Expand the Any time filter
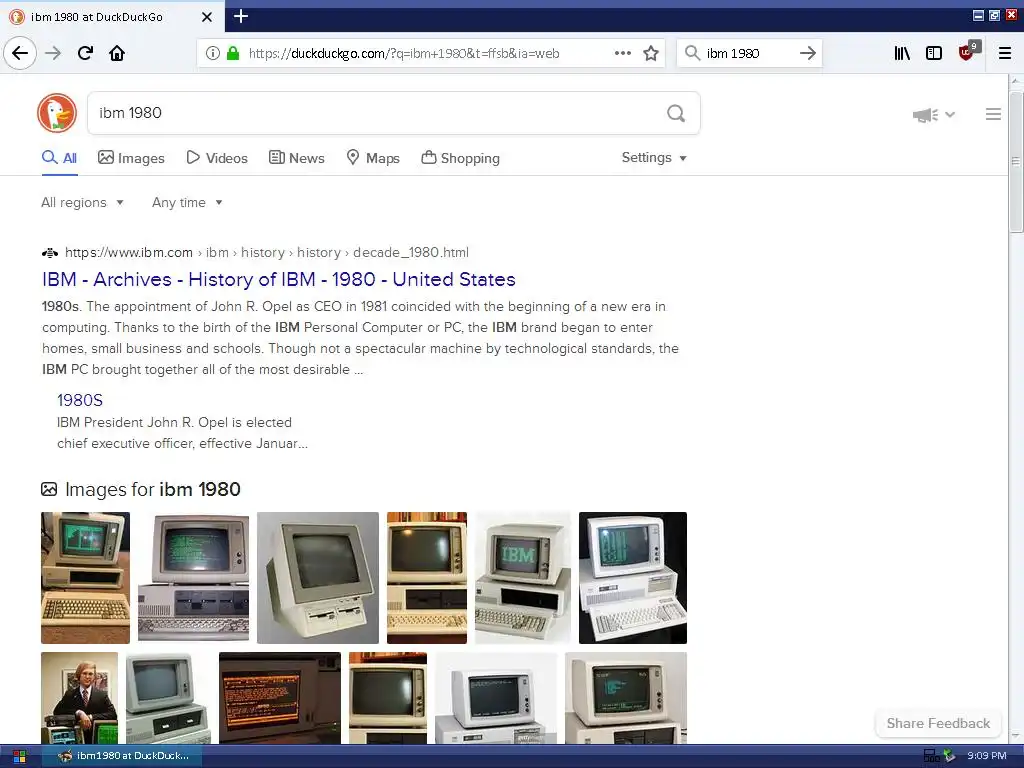The height and width of the screenshot is (768, 1024). [187, 202]
